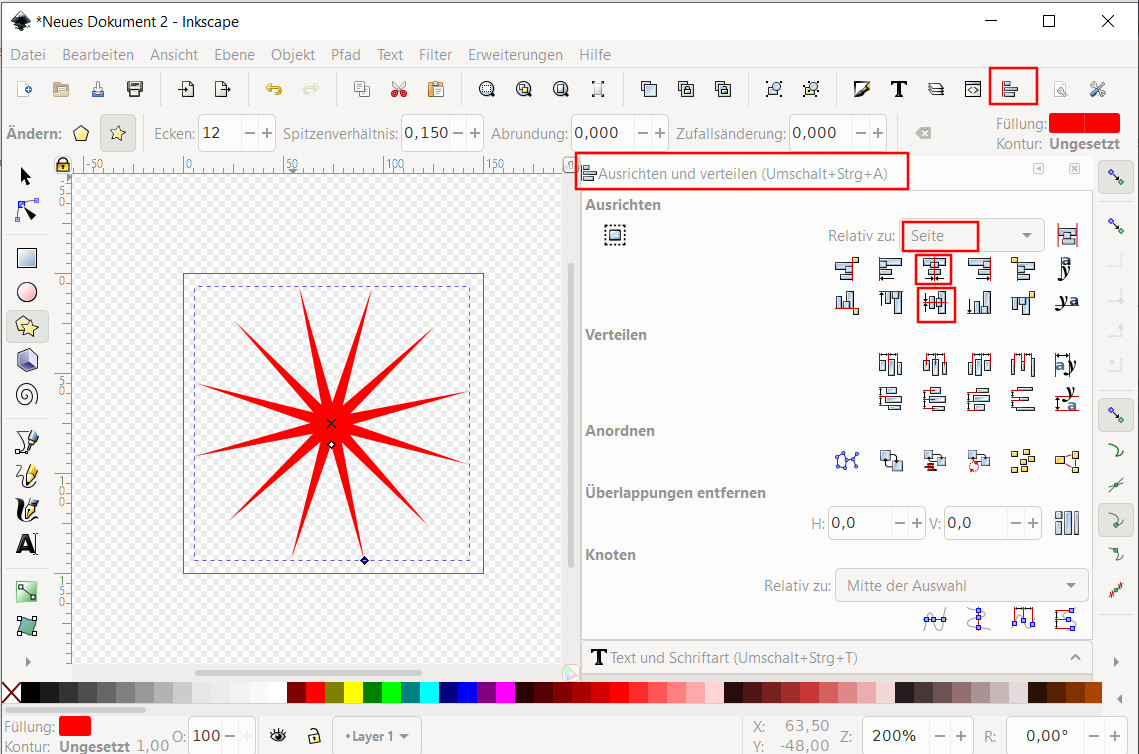Click the undo arrow
This screenshot has width=1139, height=754.
(x=274, y=89)
